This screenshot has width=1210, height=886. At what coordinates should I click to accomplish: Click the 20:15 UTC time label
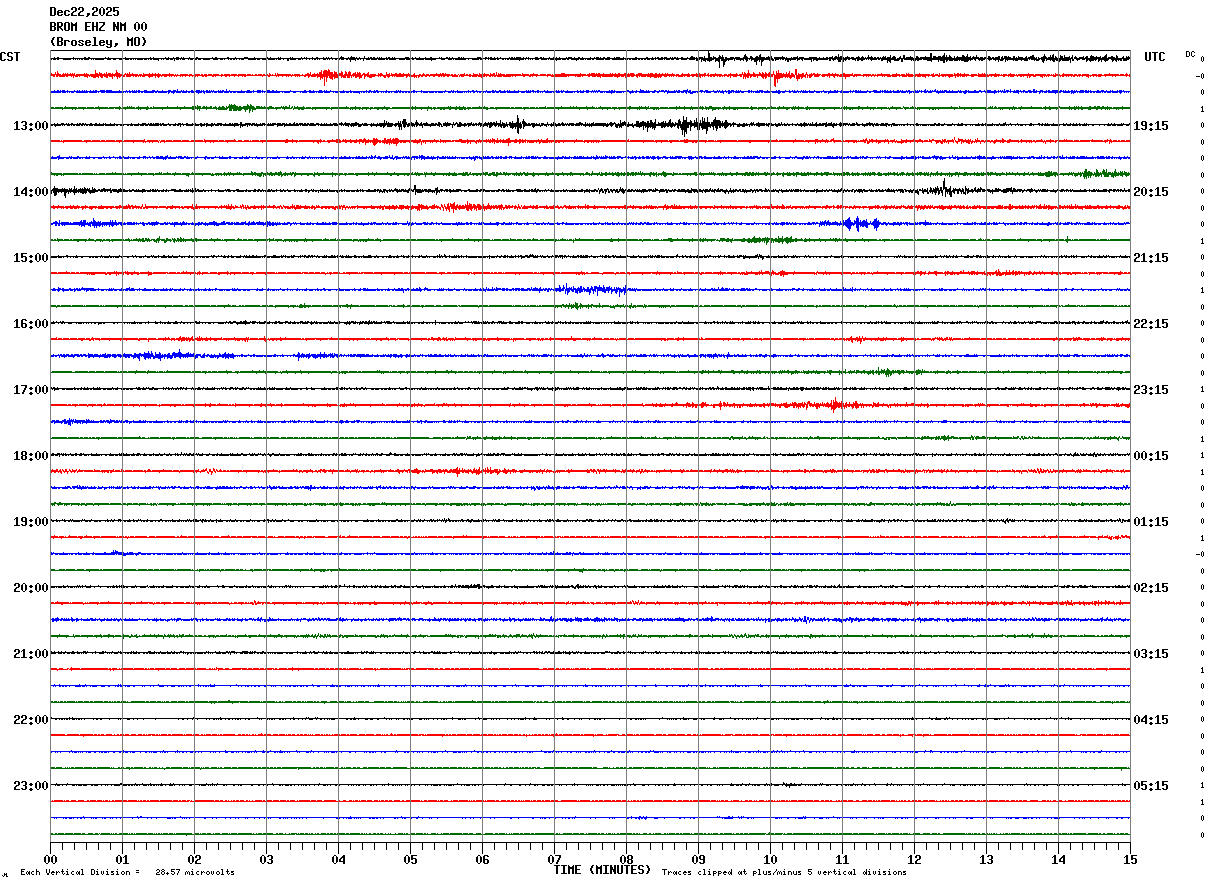1151,192
